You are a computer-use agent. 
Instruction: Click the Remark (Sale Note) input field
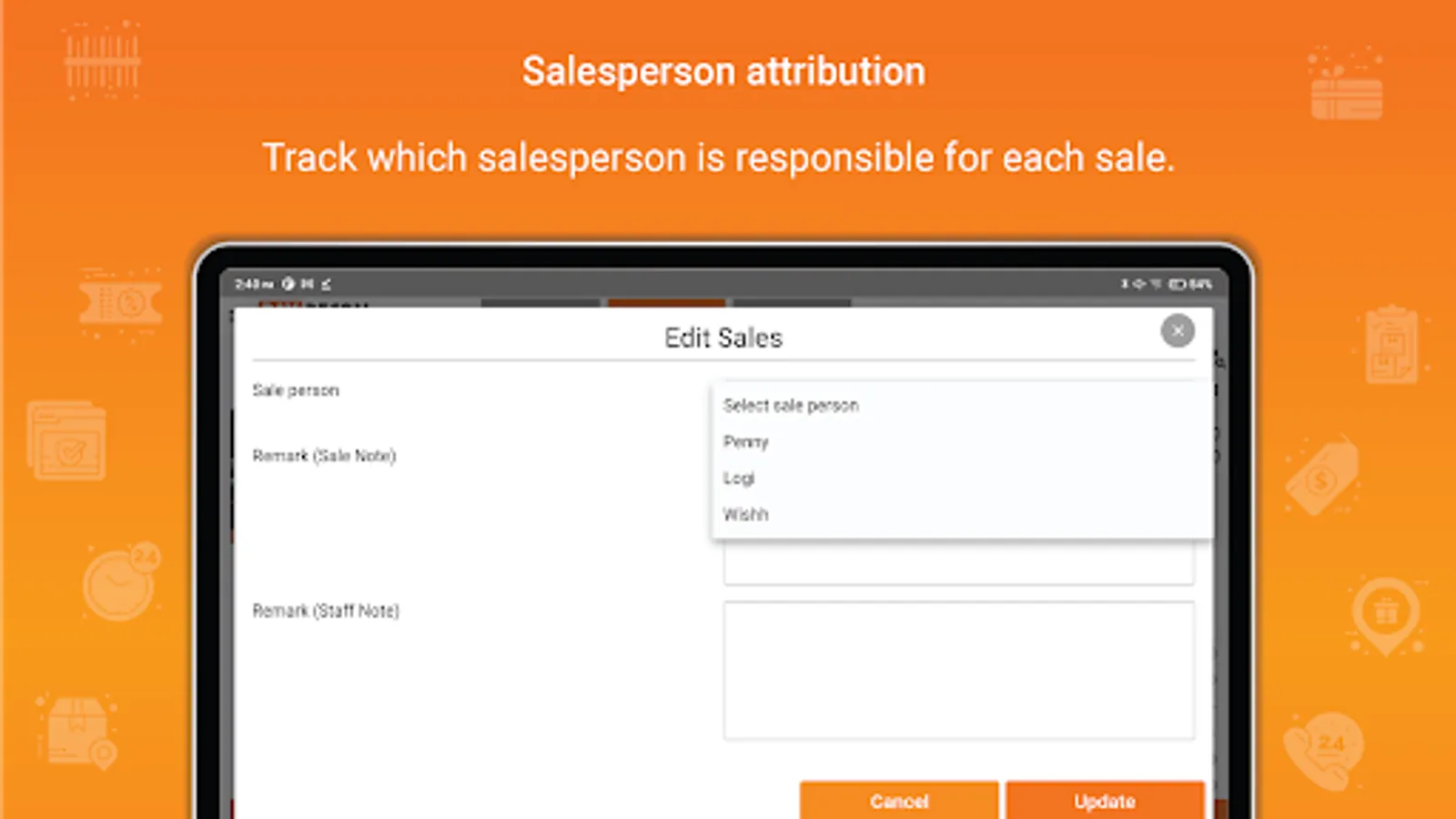coord(958,564)
